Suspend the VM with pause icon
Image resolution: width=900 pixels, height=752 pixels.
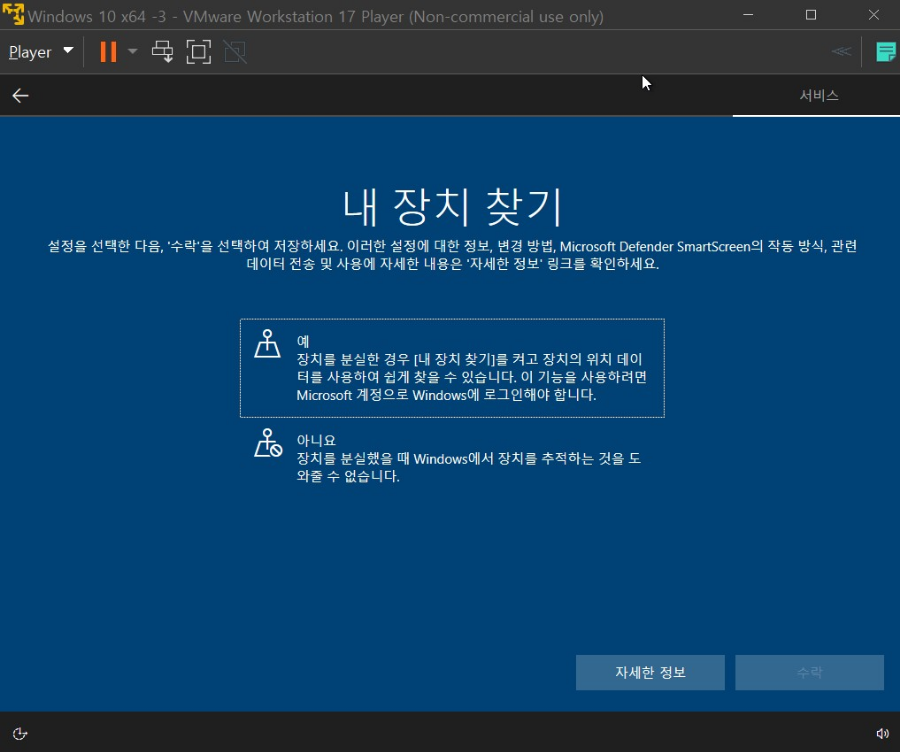click(x=108, y=52)
